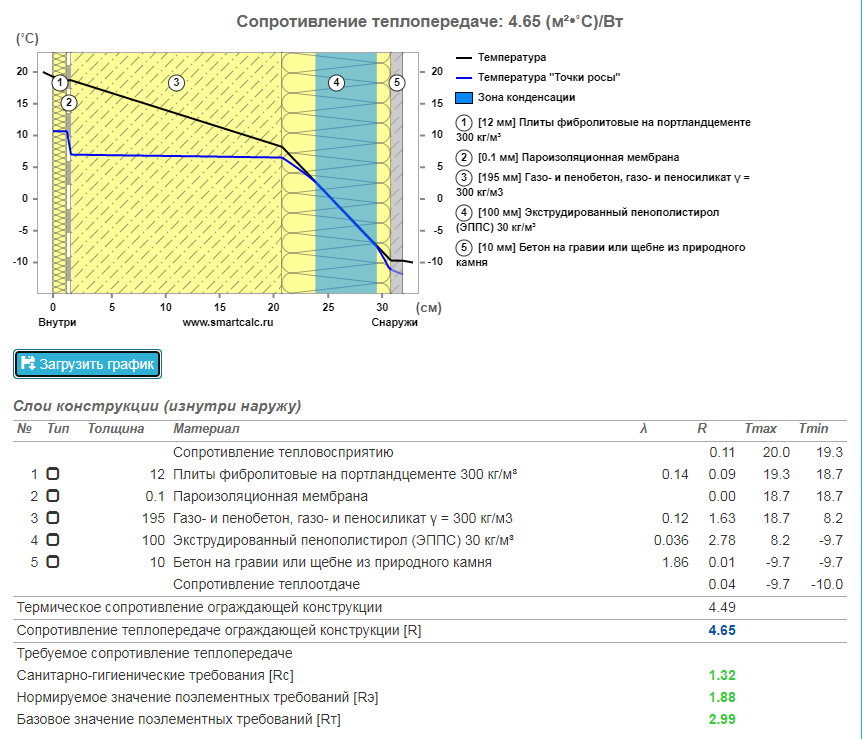The width and height of the screenshot is (863, 739).
Task: Click the black 'Температура' legend line
Action: point(464,58)
